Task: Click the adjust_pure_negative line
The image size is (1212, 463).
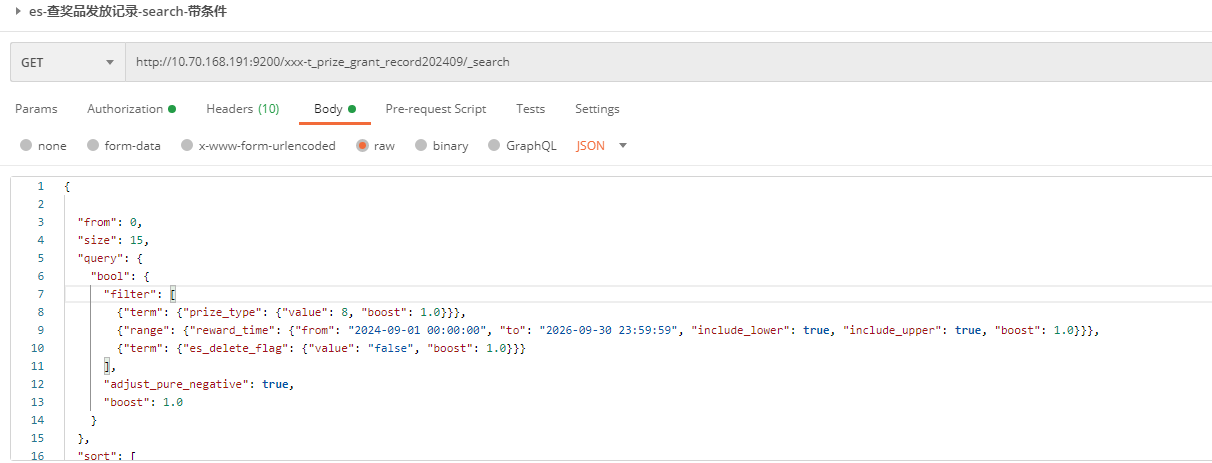Action: 199,384
